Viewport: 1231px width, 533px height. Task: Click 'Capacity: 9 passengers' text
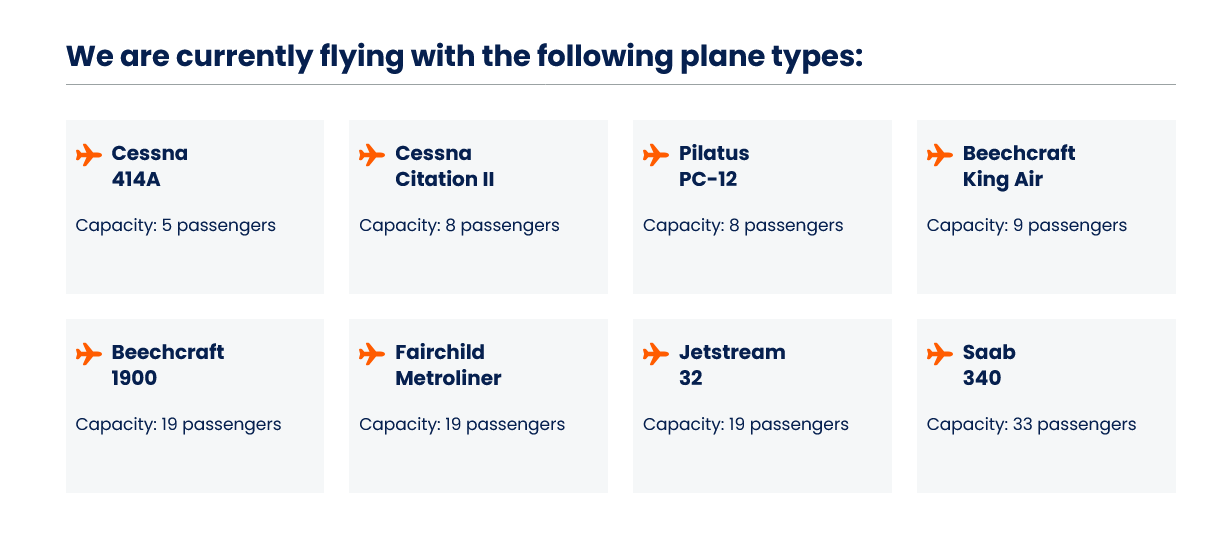coord(1026,225)
